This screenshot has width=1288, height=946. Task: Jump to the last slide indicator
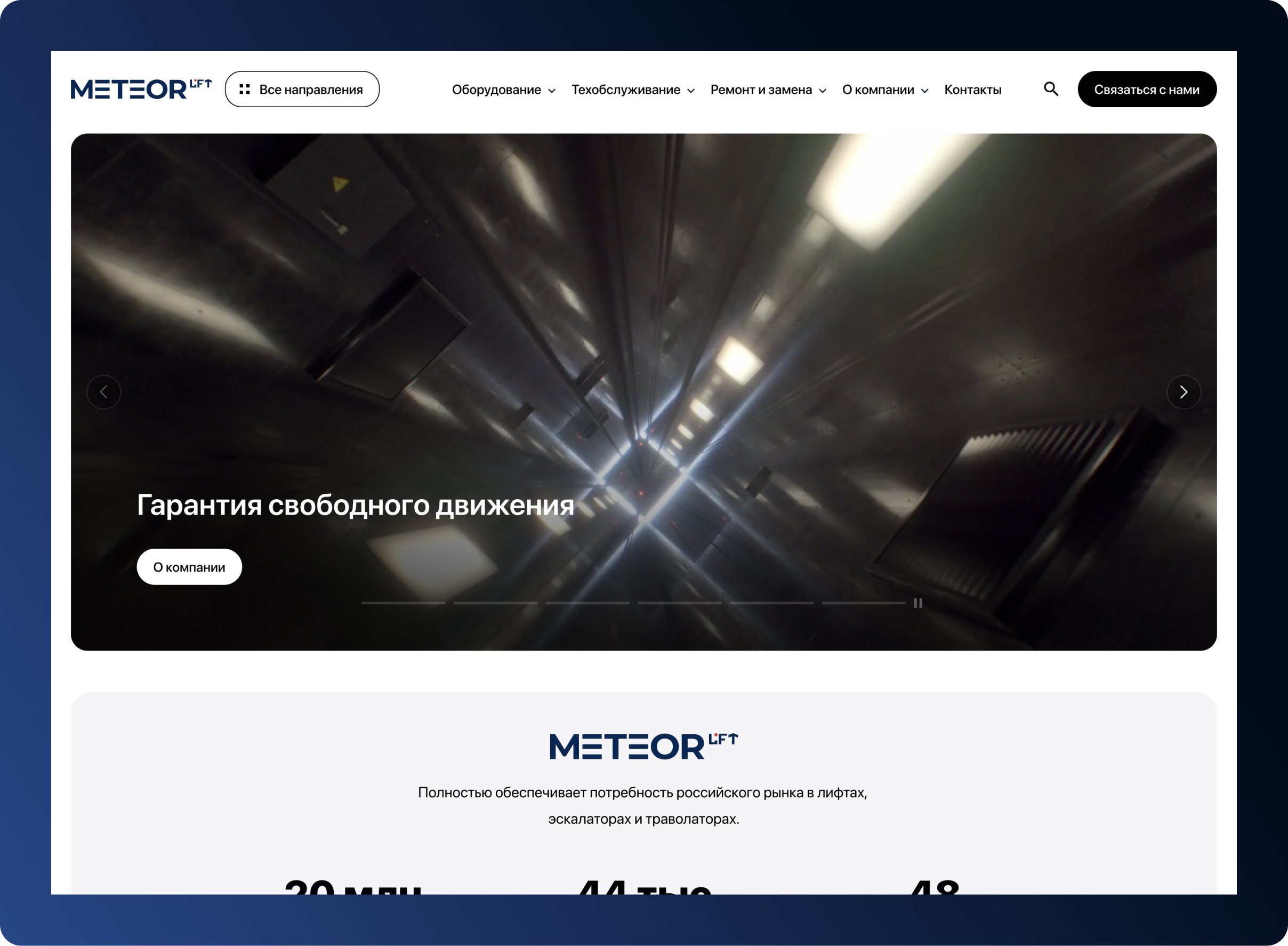(x=863, y=603)
